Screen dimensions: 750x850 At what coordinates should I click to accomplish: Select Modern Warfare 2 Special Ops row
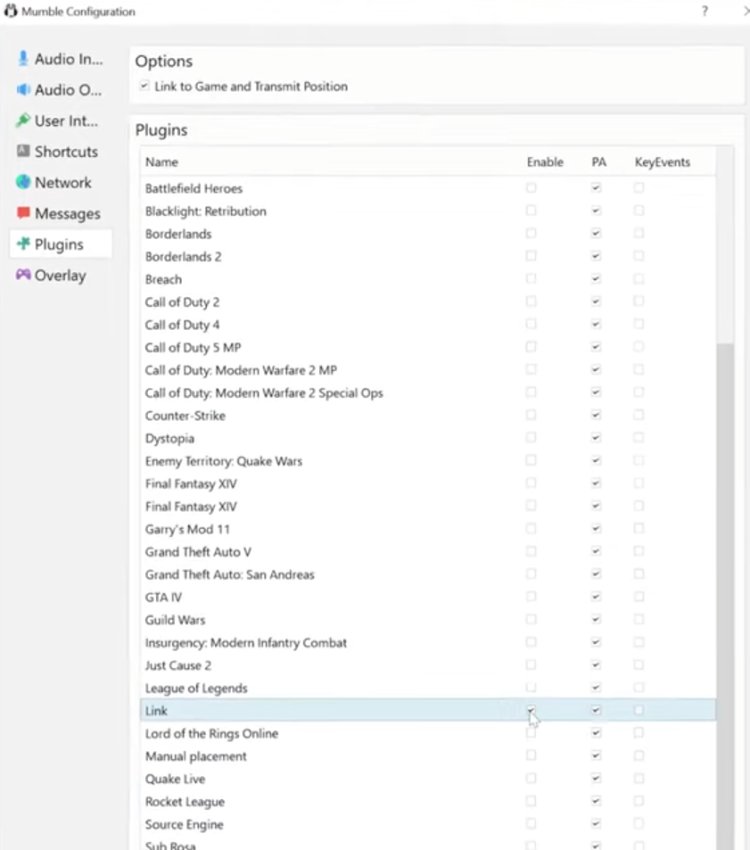[x=428, y=393]
